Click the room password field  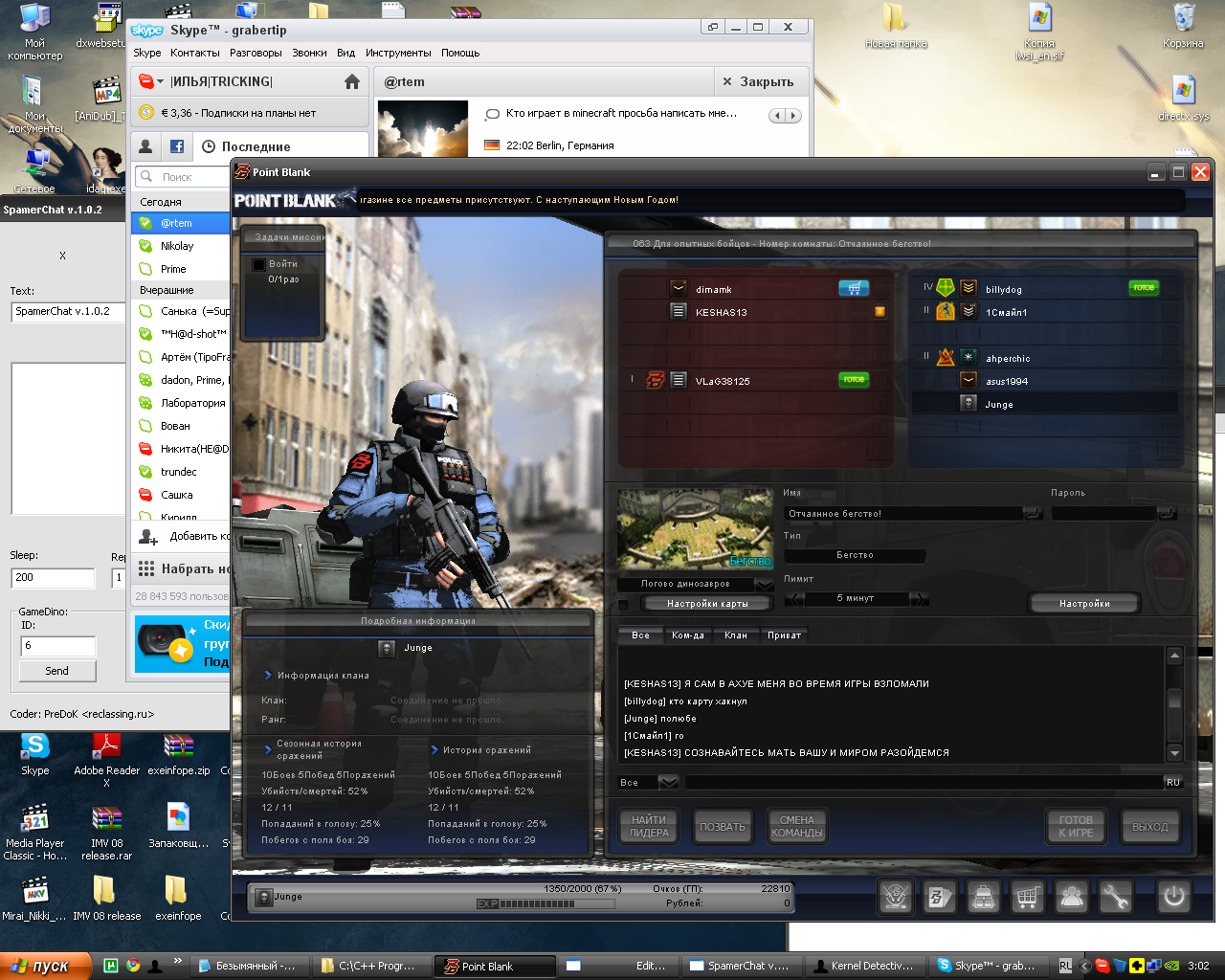coord(1104,513)
